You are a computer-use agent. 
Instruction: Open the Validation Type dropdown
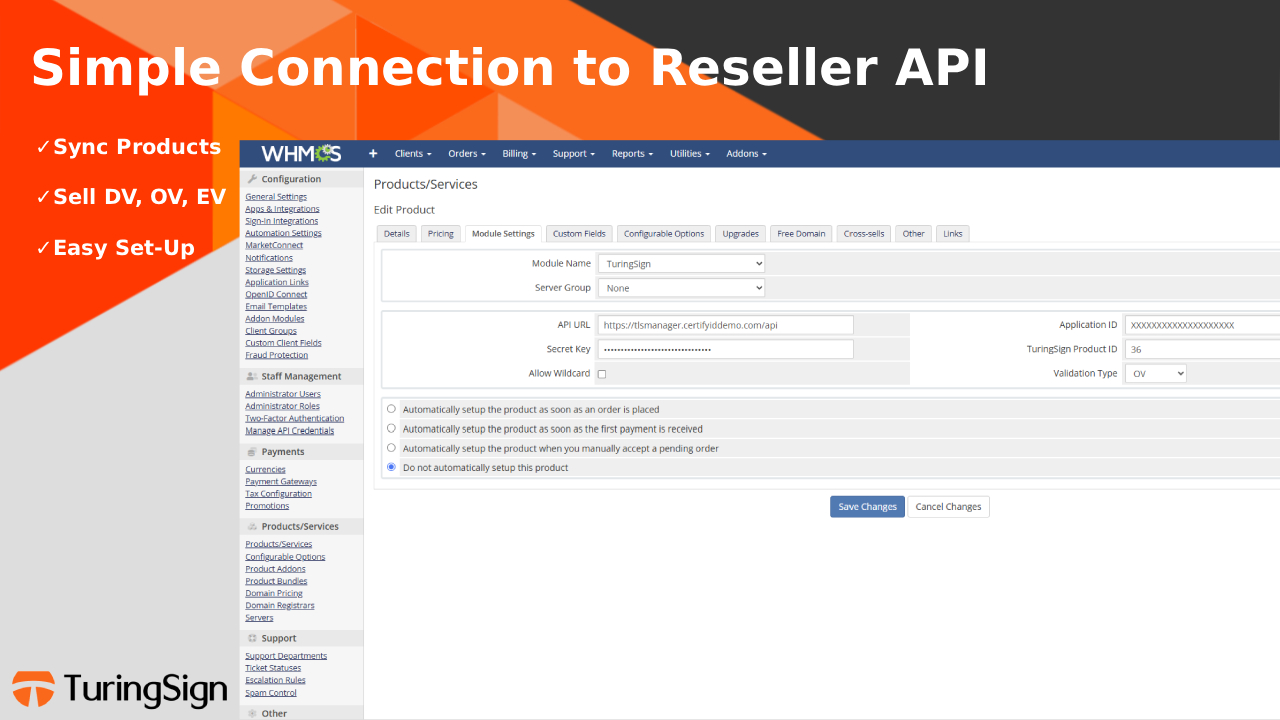(1156, 373)
